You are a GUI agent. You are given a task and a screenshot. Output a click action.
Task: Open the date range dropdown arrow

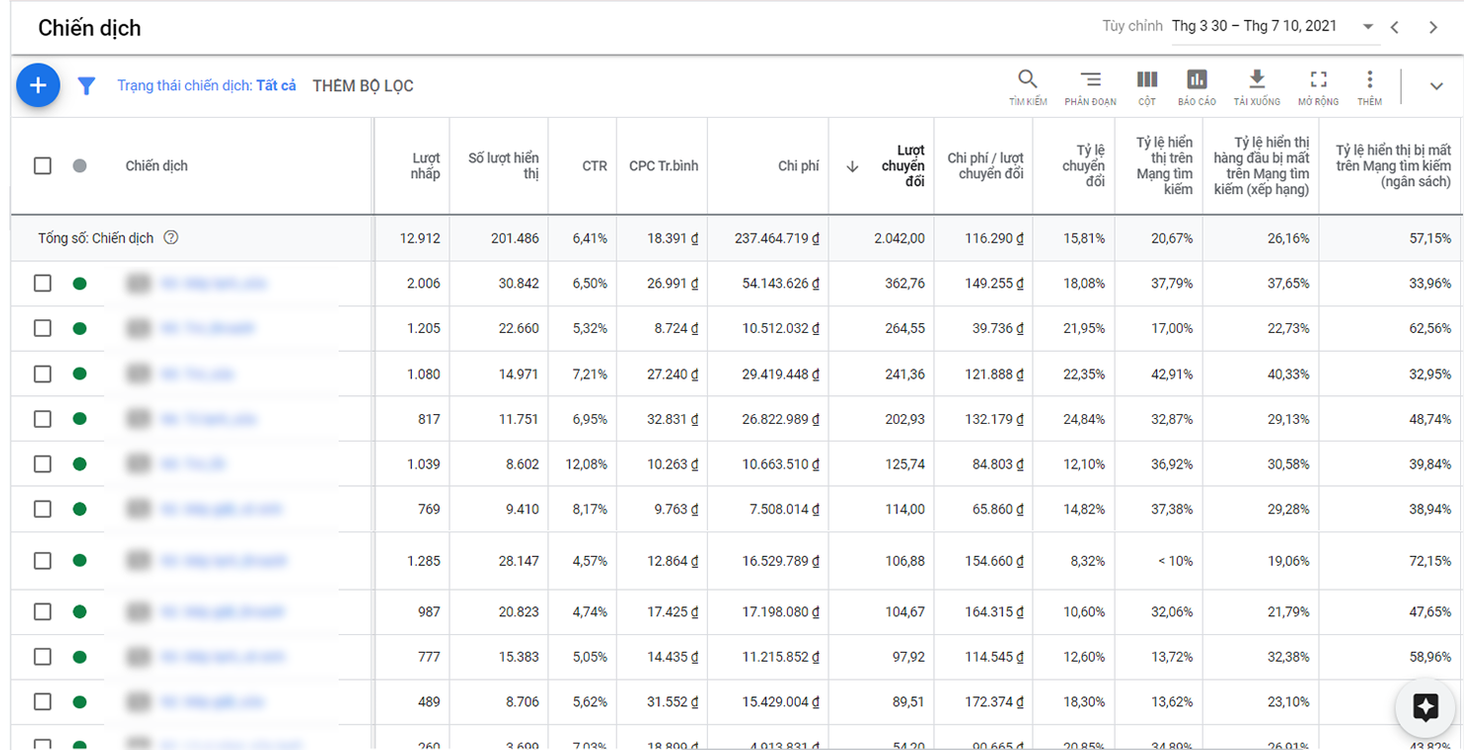pyautogui.click(x=1368, y=27)
